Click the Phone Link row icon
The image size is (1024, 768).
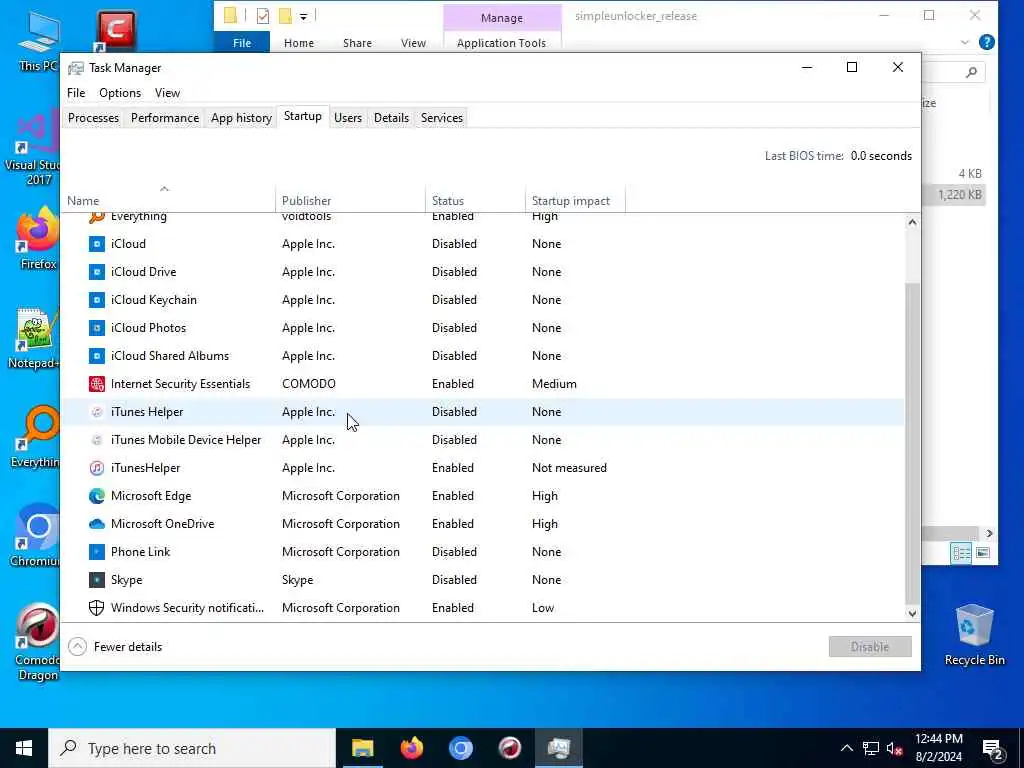tap(97, 552)
